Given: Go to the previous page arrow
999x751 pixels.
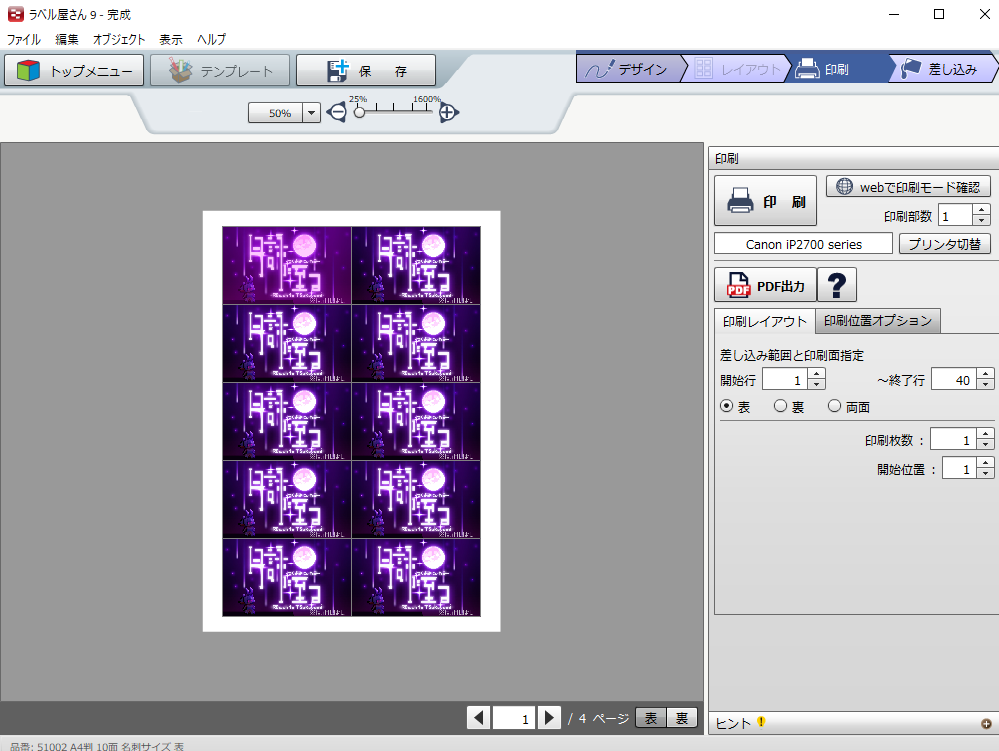Looking at the screenshot, I should pos(478,718).
